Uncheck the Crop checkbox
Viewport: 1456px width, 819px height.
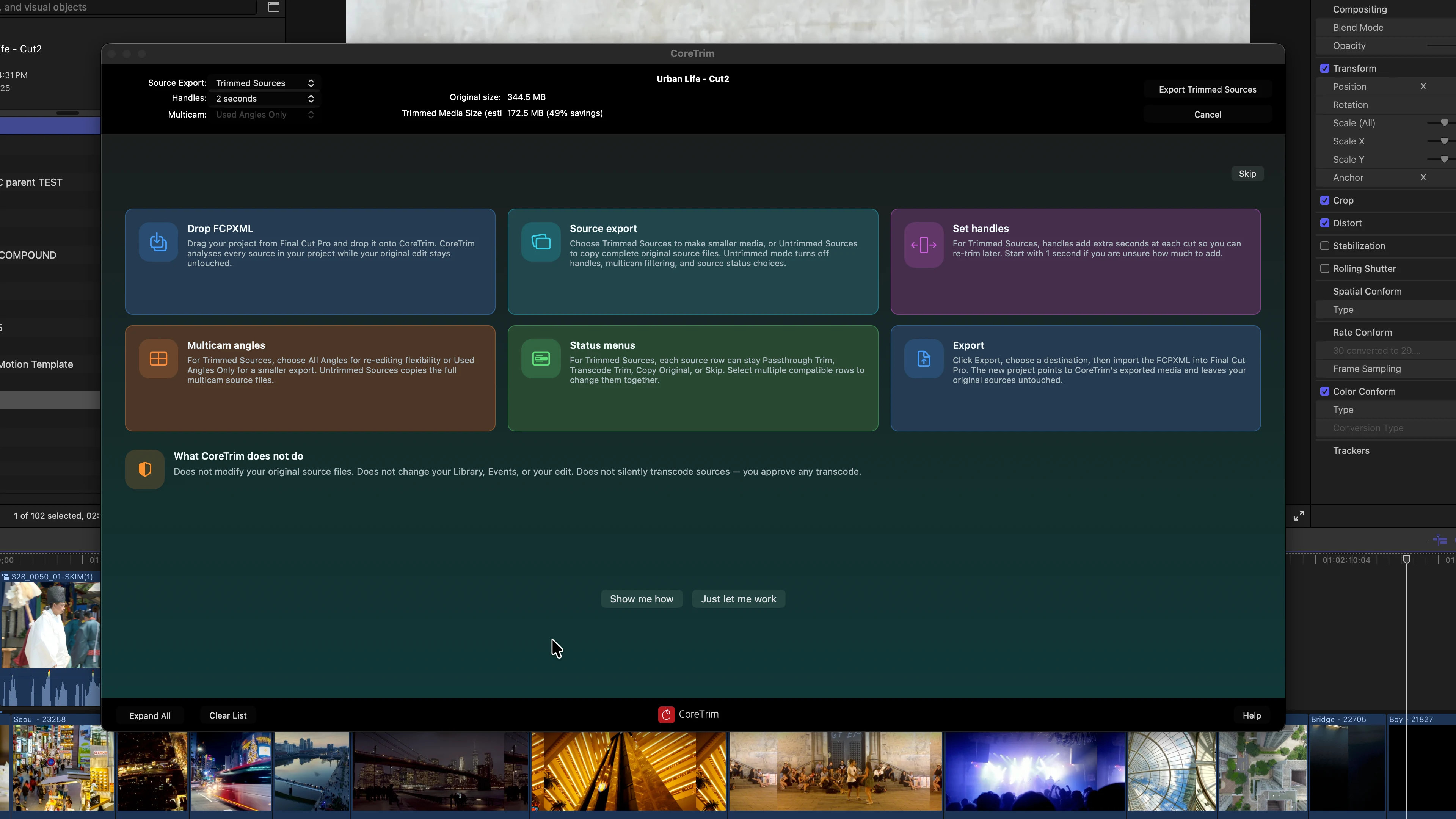[x=1325, y=201]
